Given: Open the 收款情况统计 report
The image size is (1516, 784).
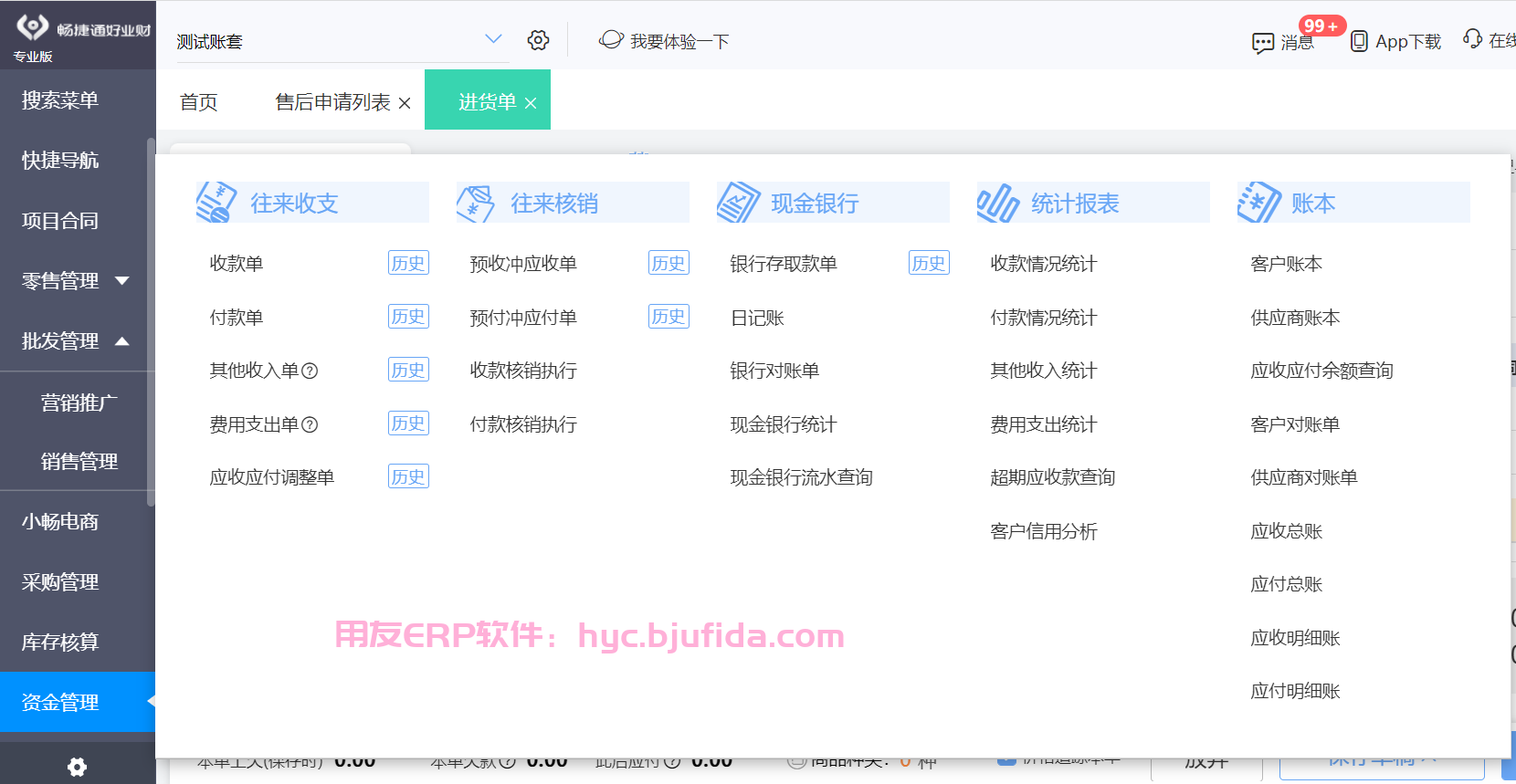Looking at the screenshot, I should point(1044,264).
